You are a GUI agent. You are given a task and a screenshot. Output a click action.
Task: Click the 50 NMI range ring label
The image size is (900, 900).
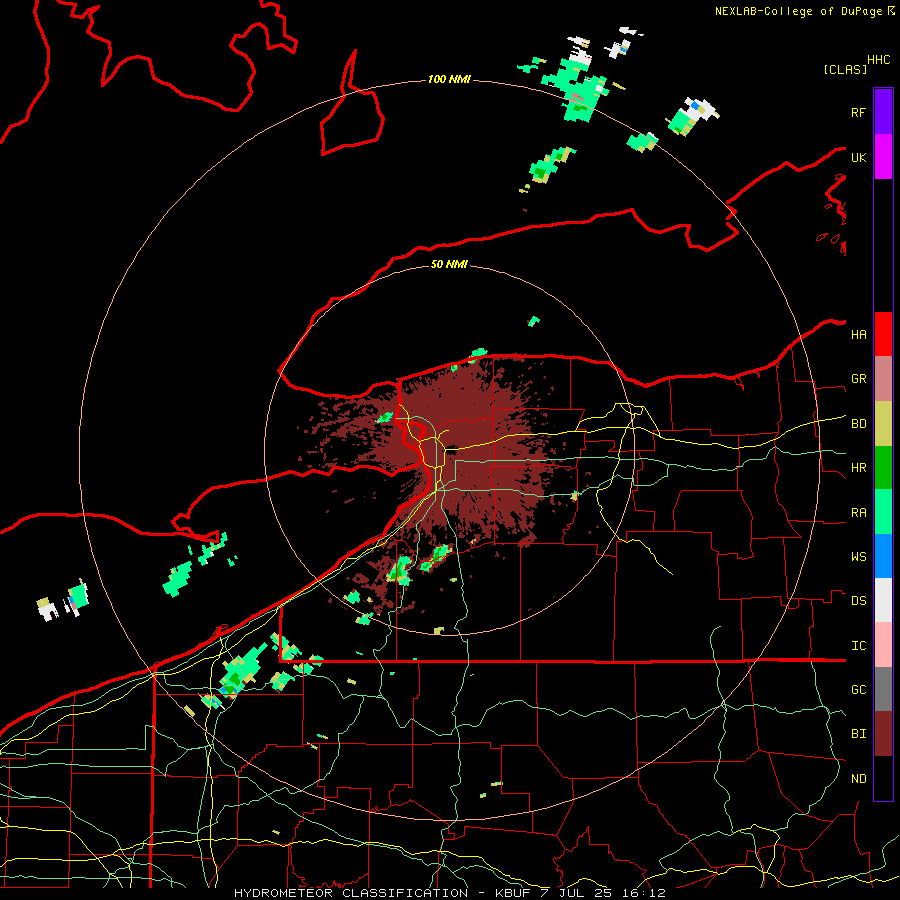[x=449, y=264]
